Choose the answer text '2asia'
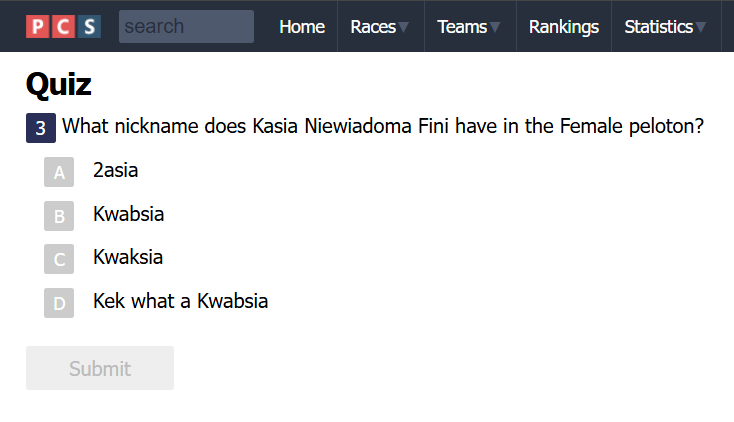 [x=115, y=171]
